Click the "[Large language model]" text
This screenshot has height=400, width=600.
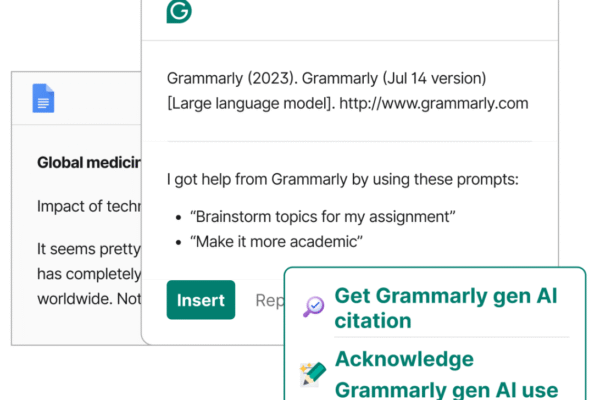[x=252, y=103]
